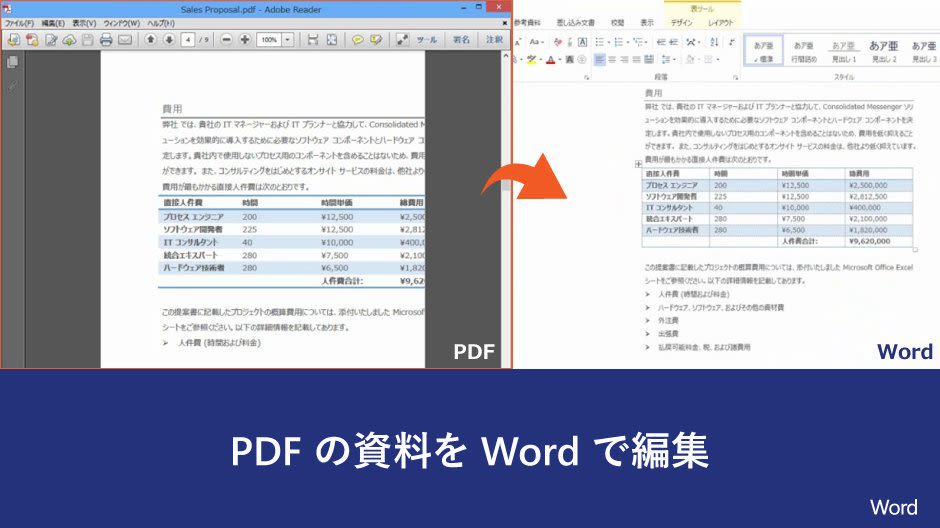Print the PDF using the printer icon

[x=106, y=40]
